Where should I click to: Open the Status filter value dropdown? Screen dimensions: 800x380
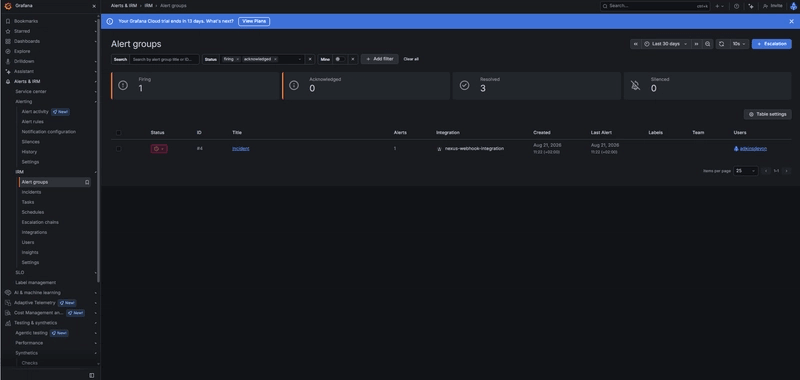pos(299,59)
